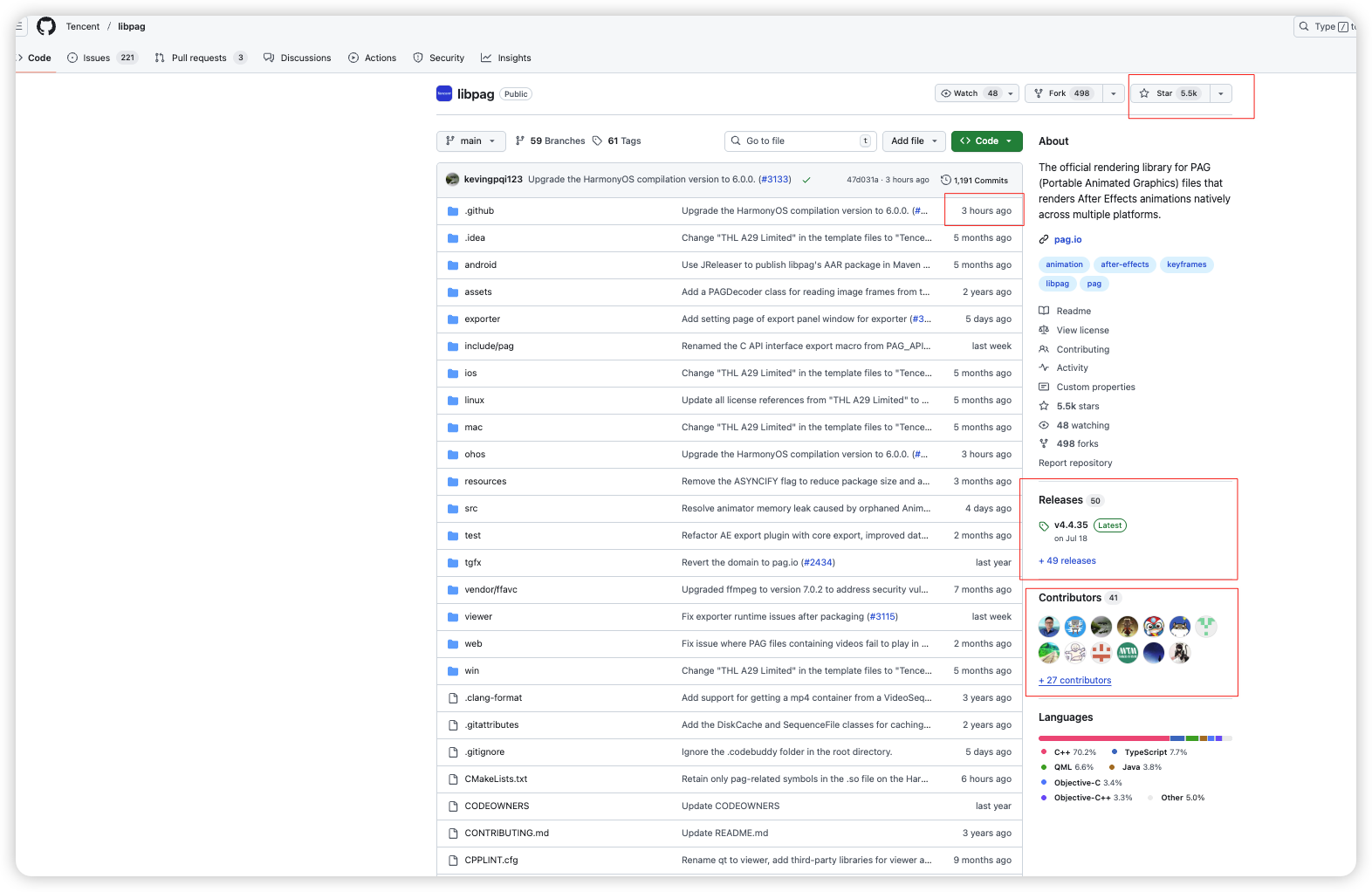
Task: Click the red C++ segment of language bar
Action: tap(1104, 738)
